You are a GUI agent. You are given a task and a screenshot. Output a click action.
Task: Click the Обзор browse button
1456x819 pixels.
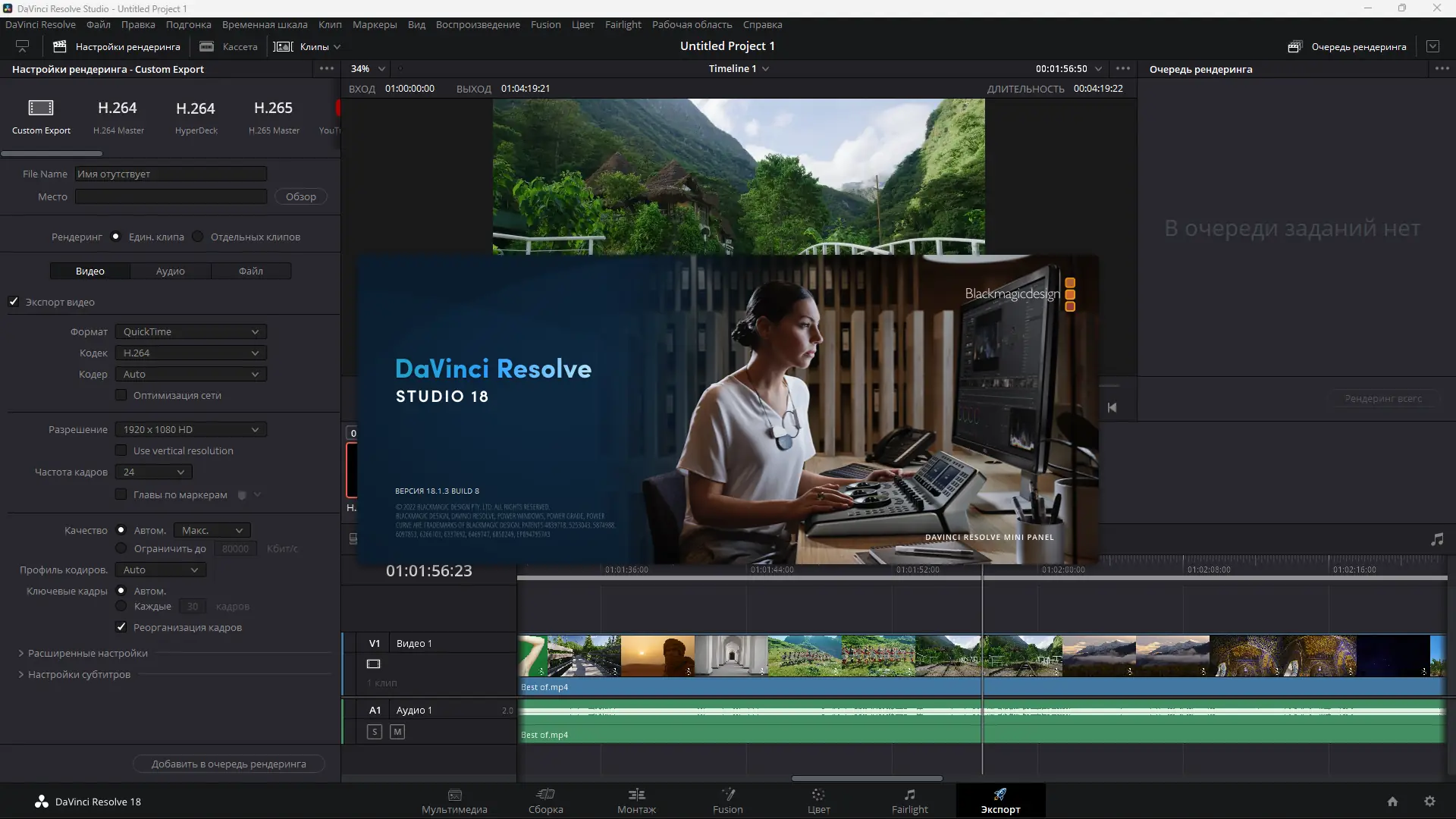pos(300,196)
